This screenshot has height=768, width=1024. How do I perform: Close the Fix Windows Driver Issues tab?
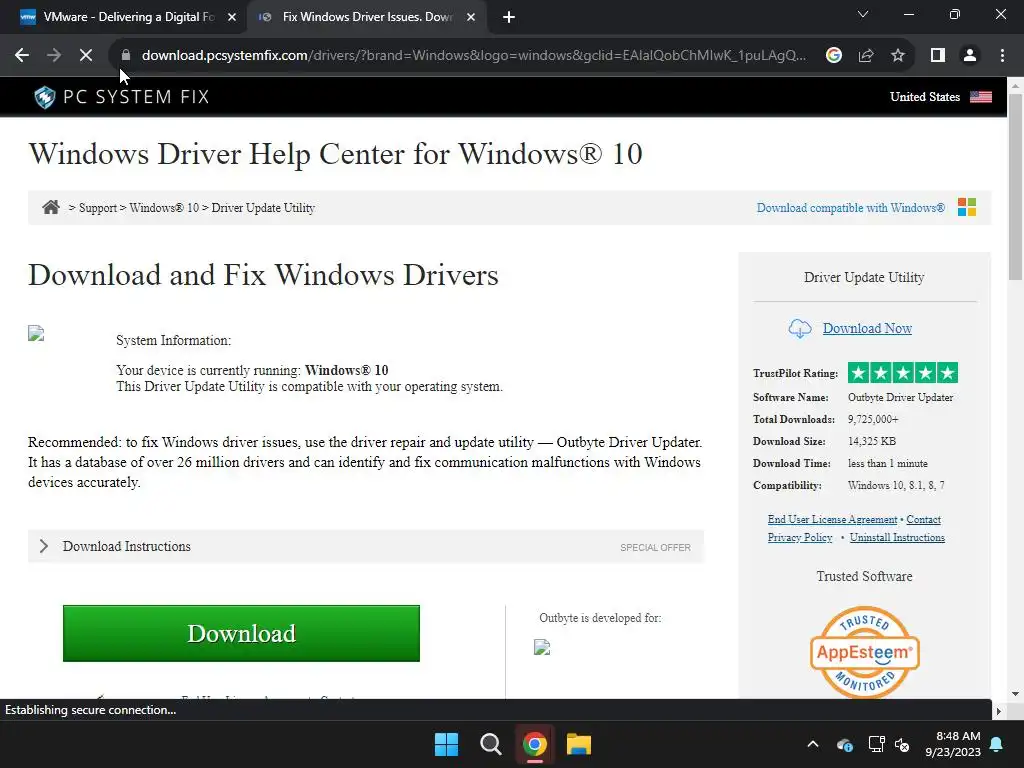pyautogui.click(x=471, y=18)
